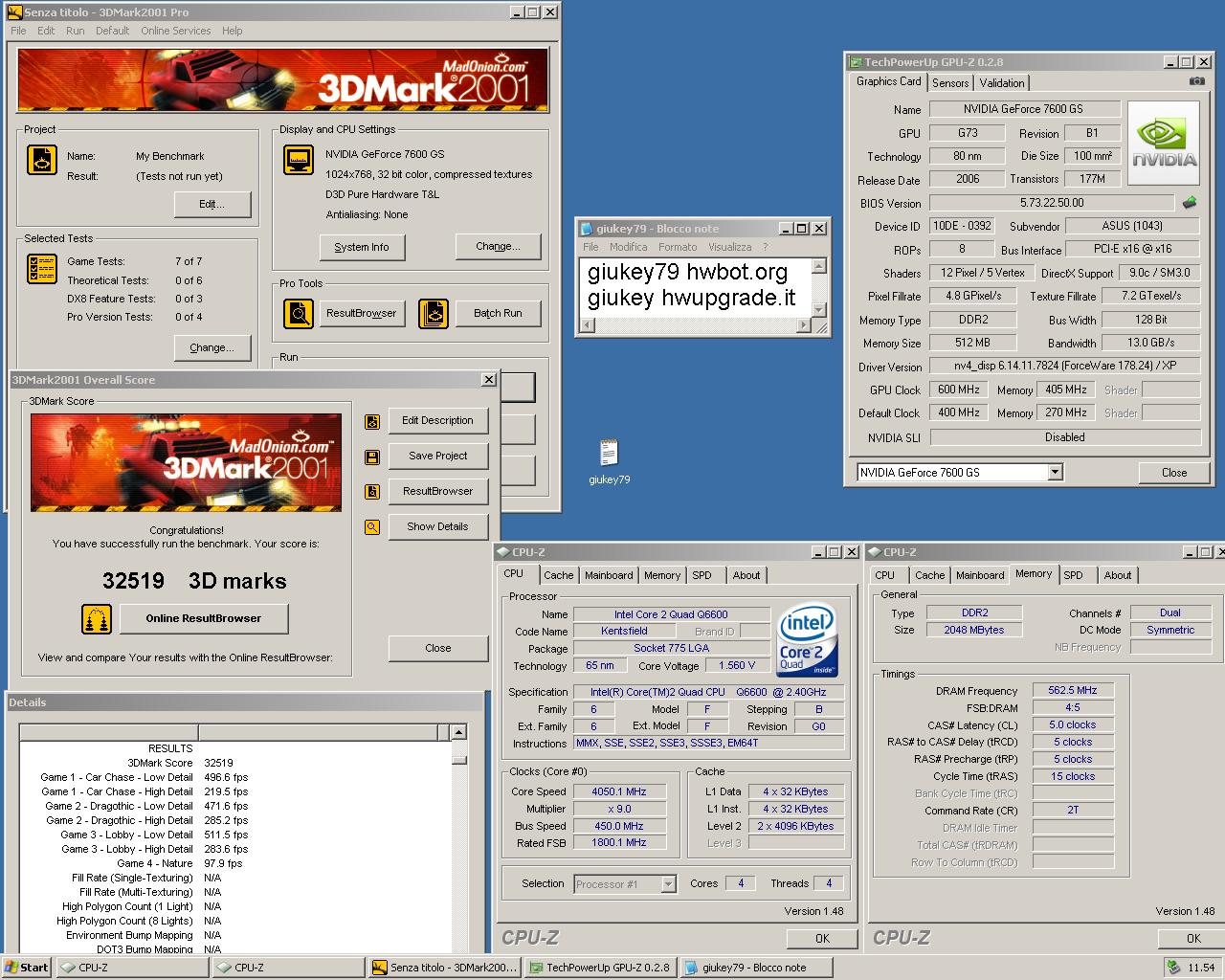The height and width of the screenshot is (980, 1225).
Task: Click the icon beside Edit Description button
Action: pyautogui.click(x=372, y=421)
